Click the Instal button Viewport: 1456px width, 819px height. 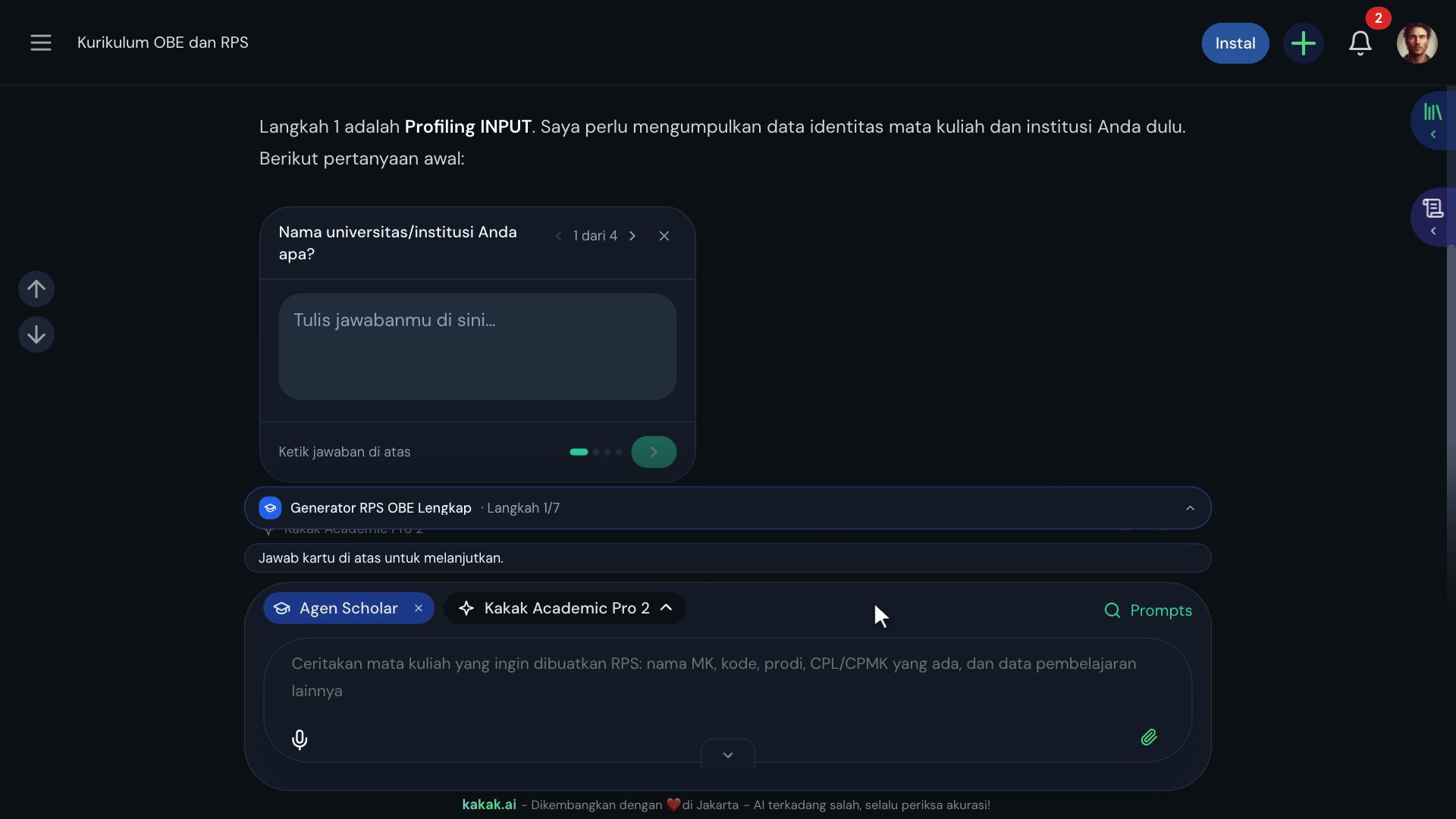point(1235,43)
